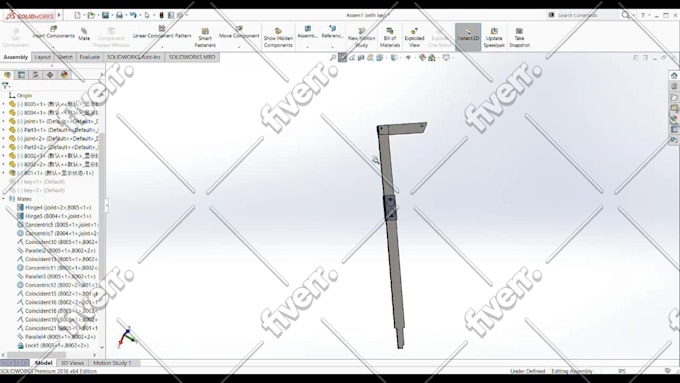The image size is (680, 383).
Task: Open the Move Component dropdown arrow
Action: pyautogui.click(x=239, y=46)
